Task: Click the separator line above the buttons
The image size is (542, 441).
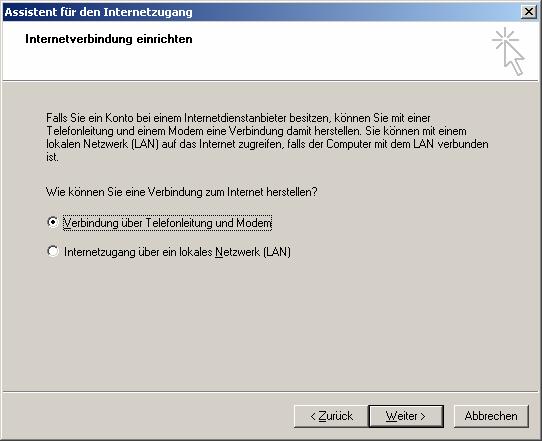Action: 271,392
